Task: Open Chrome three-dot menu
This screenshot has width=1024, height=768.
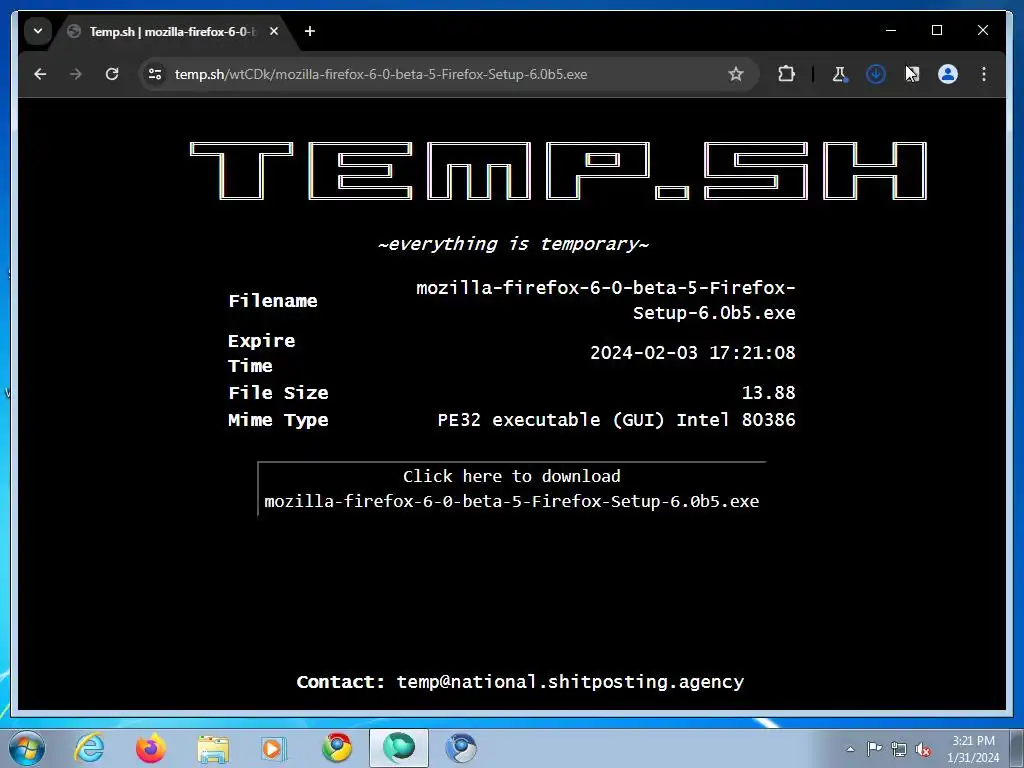Action: [984, 74]
